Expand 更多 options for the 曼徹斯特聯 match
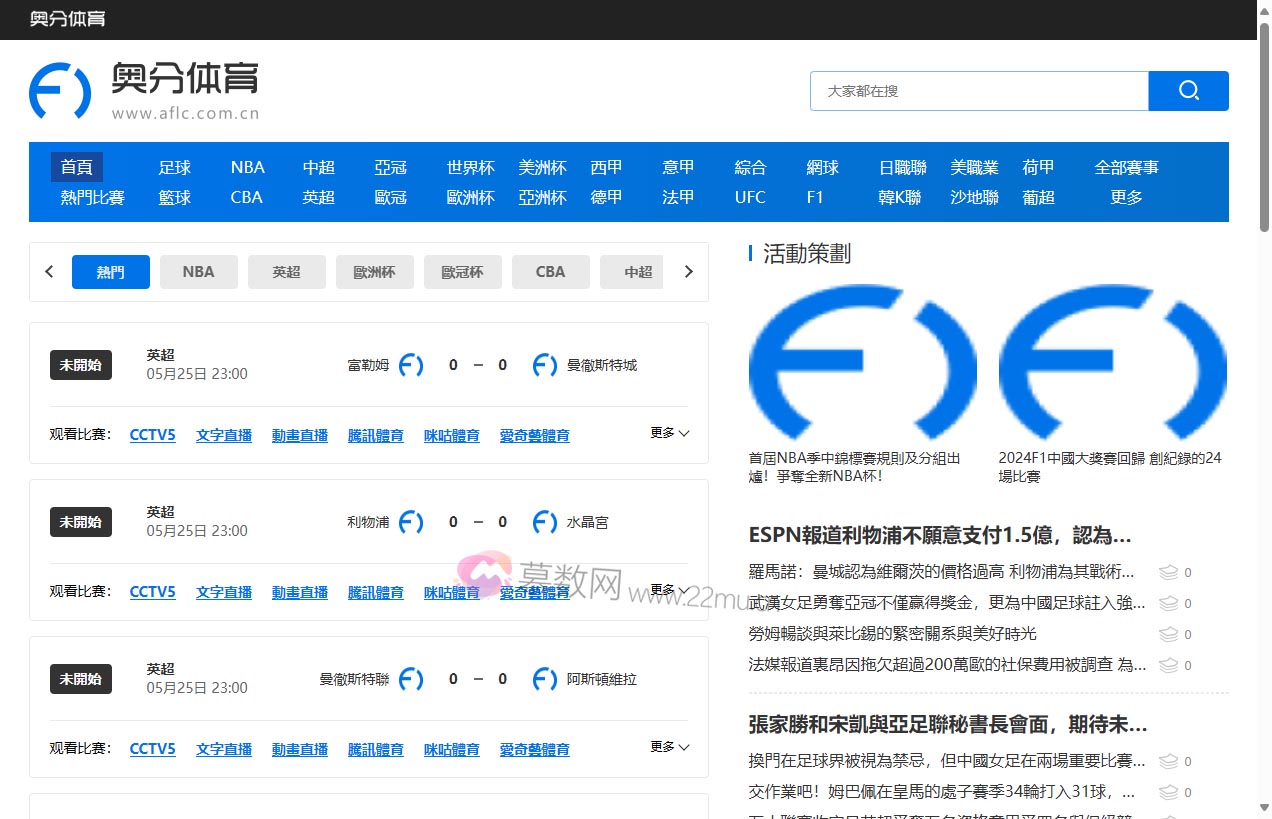 click(x=668, y=747)
